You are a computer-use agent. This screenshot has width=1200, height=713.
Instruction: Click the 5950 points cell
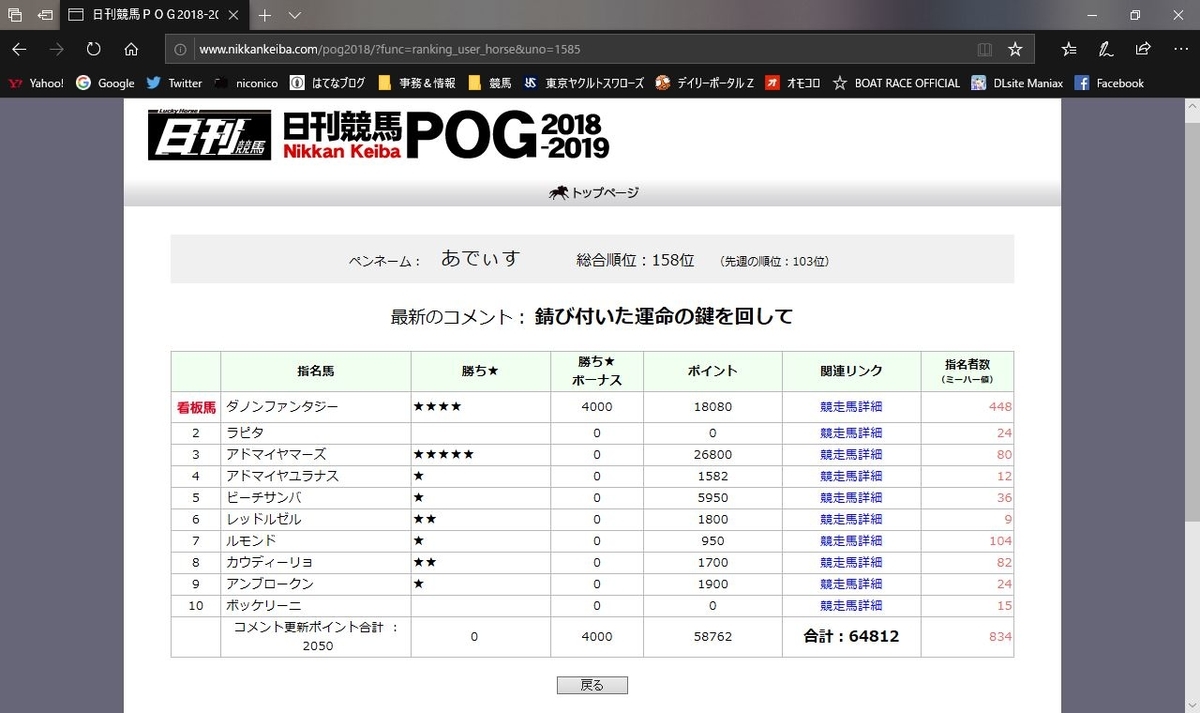coord(712,497)
